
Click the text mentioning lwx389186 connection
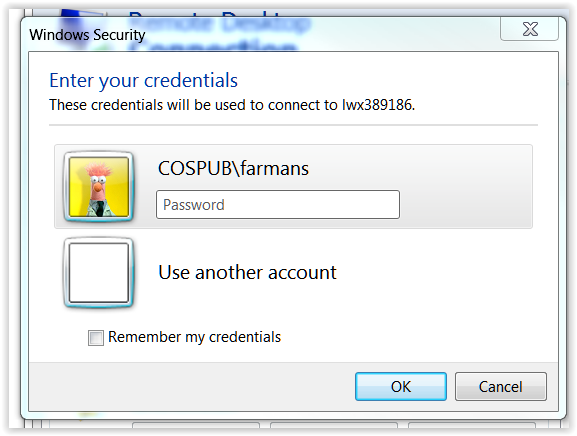232,105
